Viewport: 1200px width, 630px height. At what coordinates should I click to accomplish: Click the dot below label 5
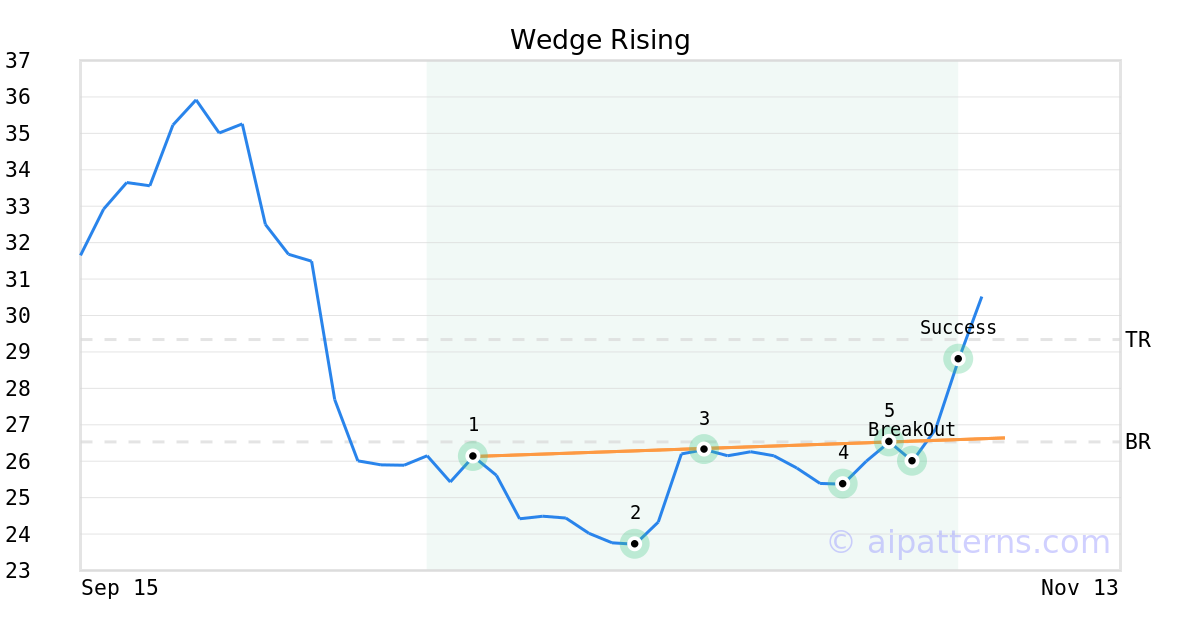tap(889, 441)
